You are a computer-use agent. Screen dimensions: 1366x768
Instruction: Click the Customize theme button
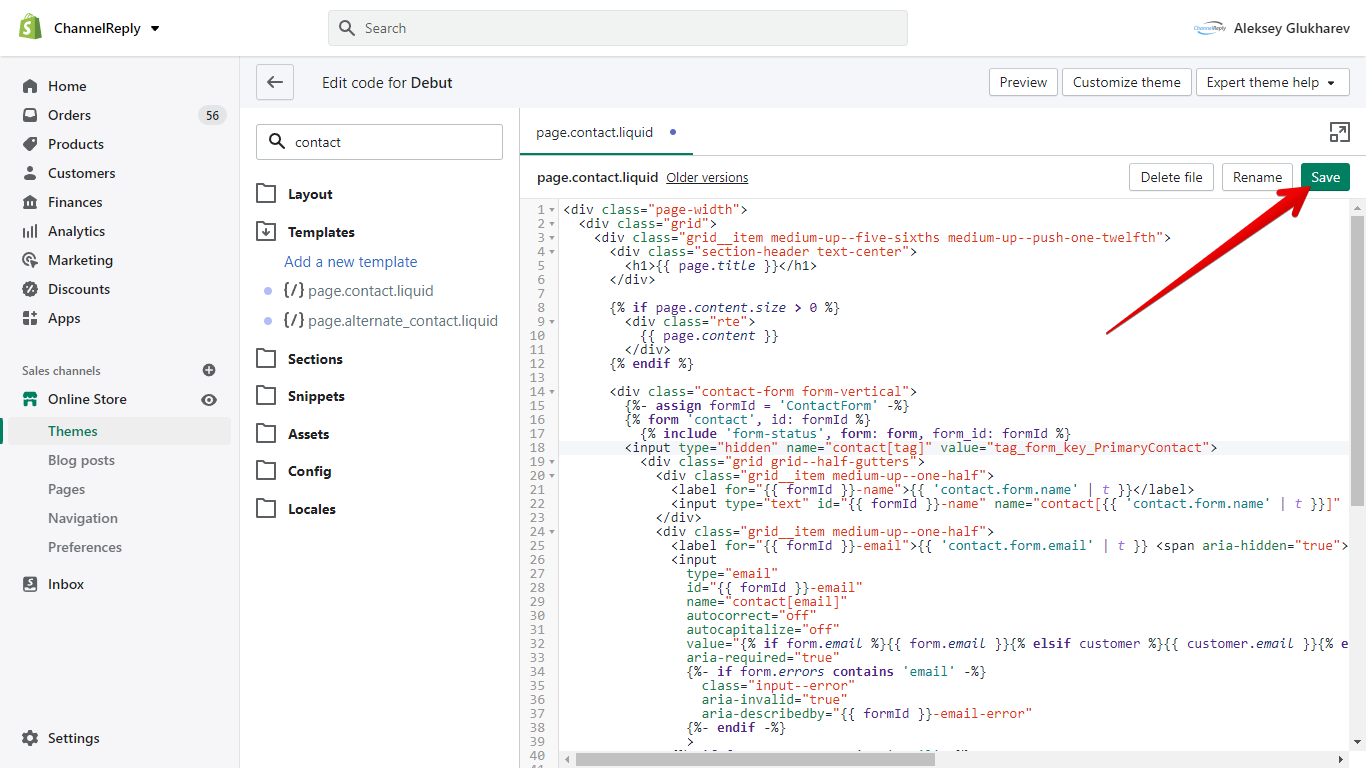(1127, 82)
